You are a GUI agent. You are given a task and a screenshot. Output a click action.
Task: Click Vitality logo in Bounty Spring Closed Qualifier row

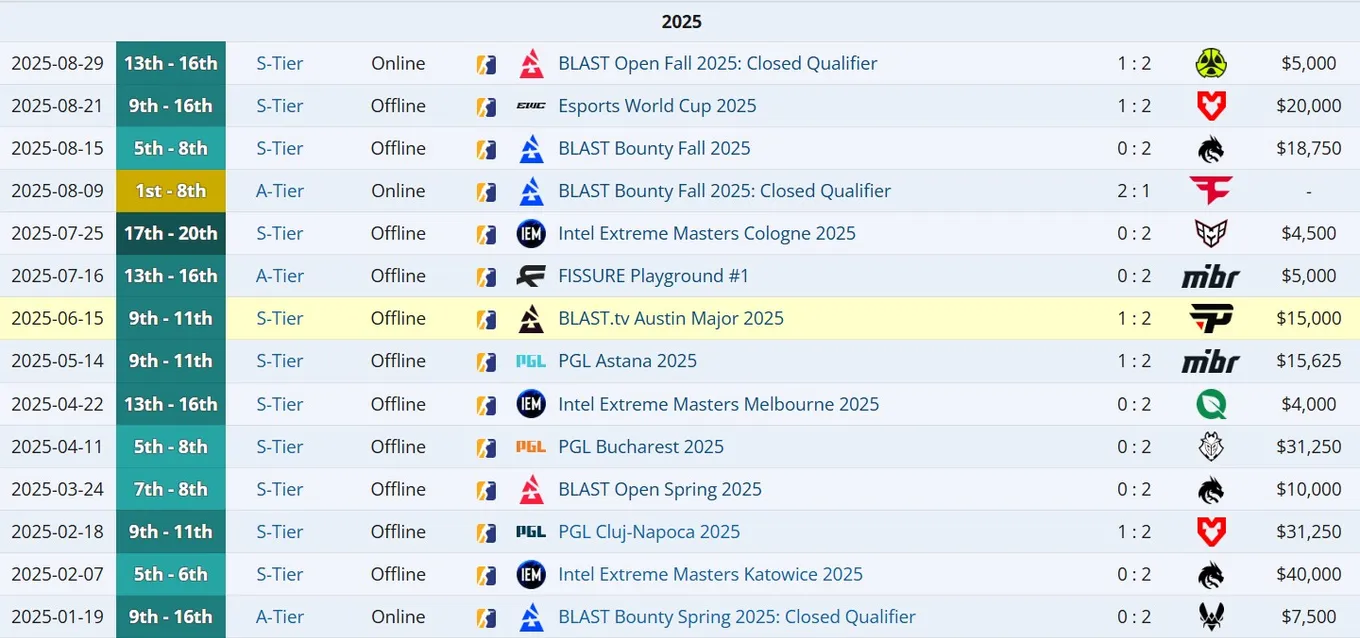click(1211, 617)
